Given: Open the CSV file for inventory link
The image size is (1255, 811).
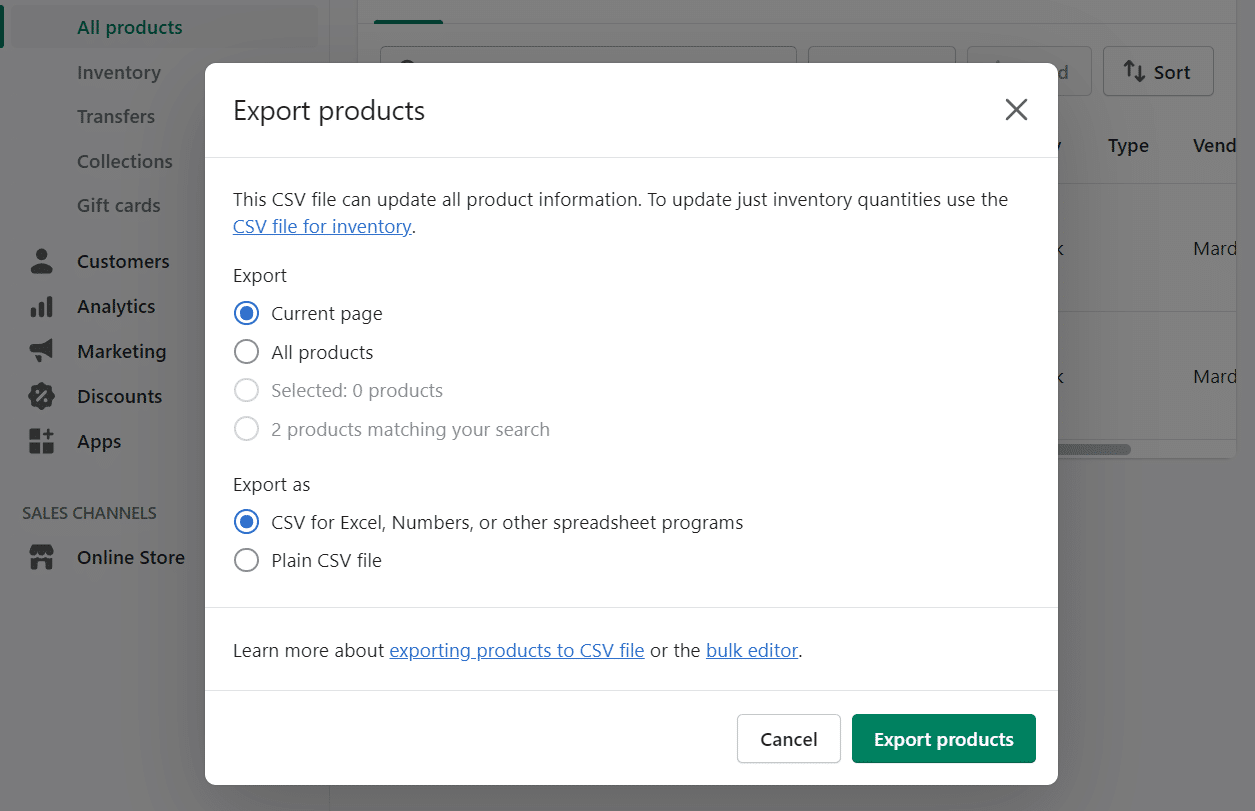Looking at the screenshot, I should (x=322, y=226).
